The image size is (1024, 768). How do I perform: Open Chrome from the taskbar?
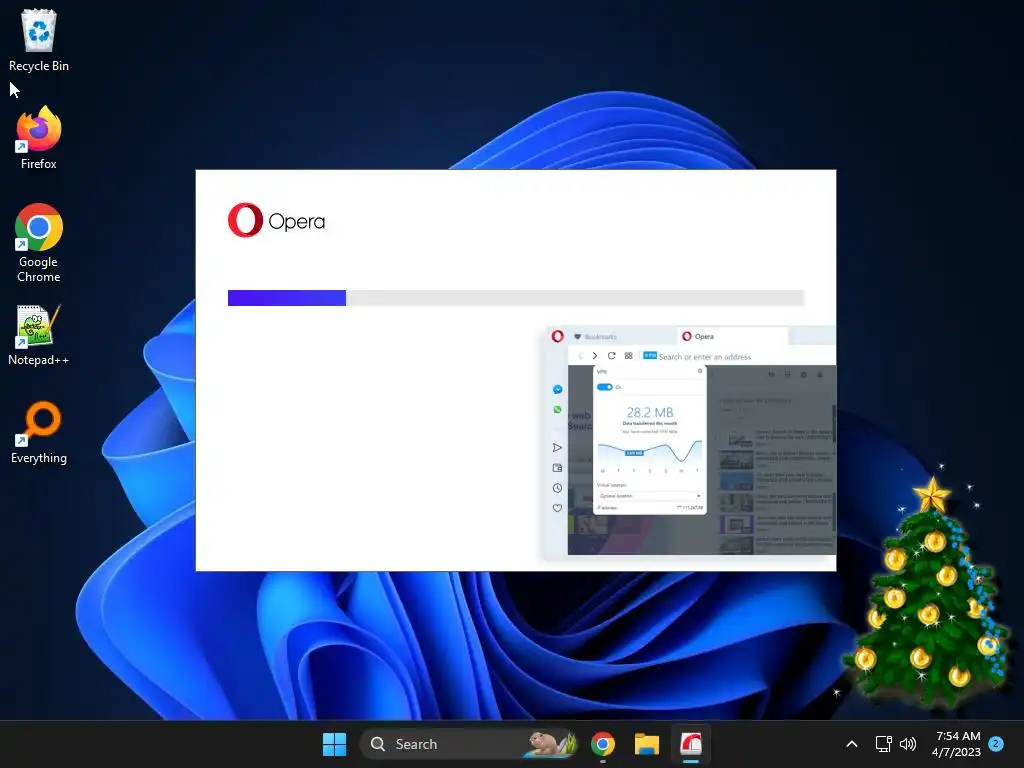[603, 744]
